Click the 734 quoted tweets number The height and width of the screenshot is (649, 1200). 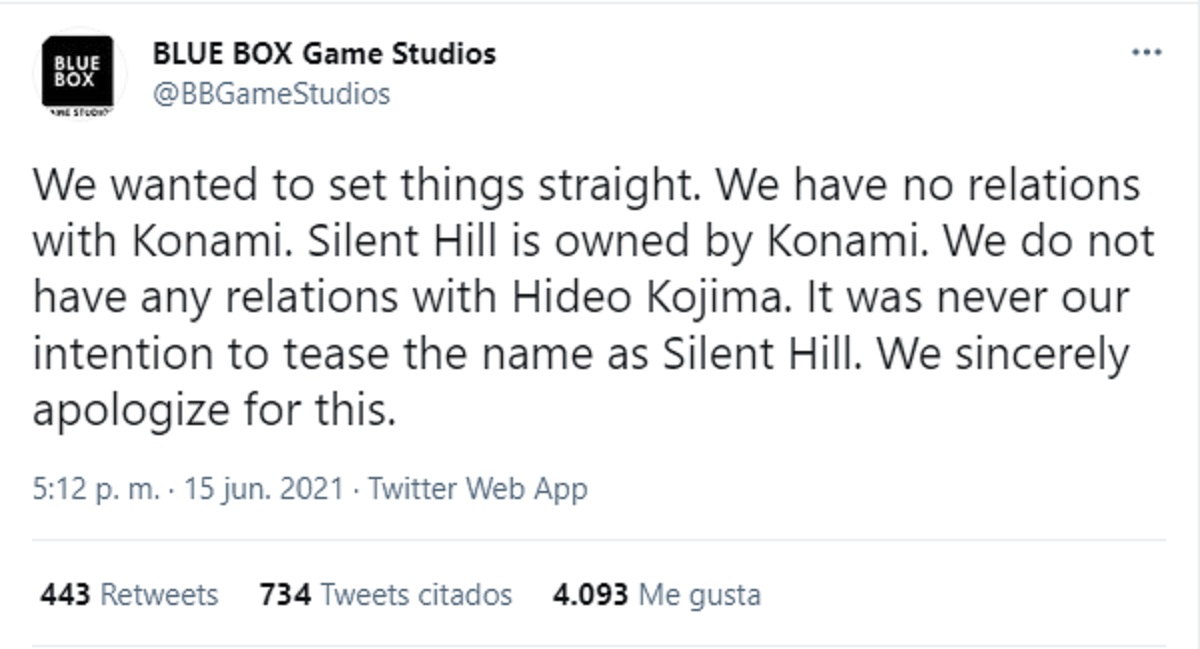(x=285, y=595)
